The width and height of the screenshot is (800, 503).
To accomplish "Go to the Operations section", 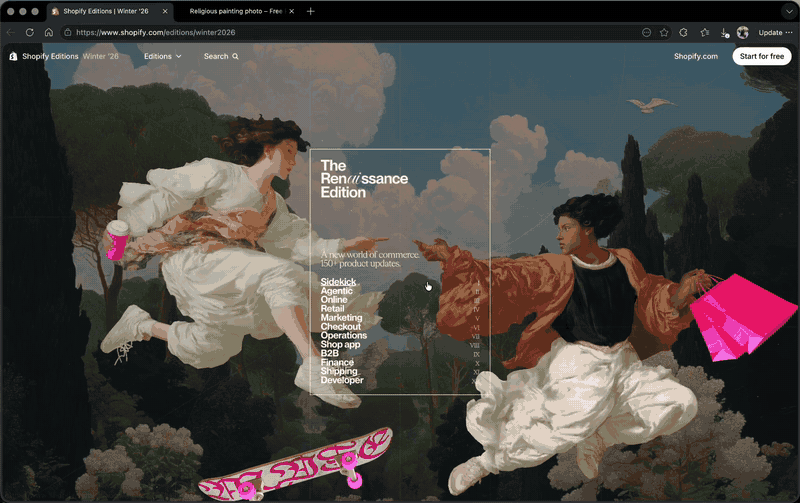I will pos(343,335).
